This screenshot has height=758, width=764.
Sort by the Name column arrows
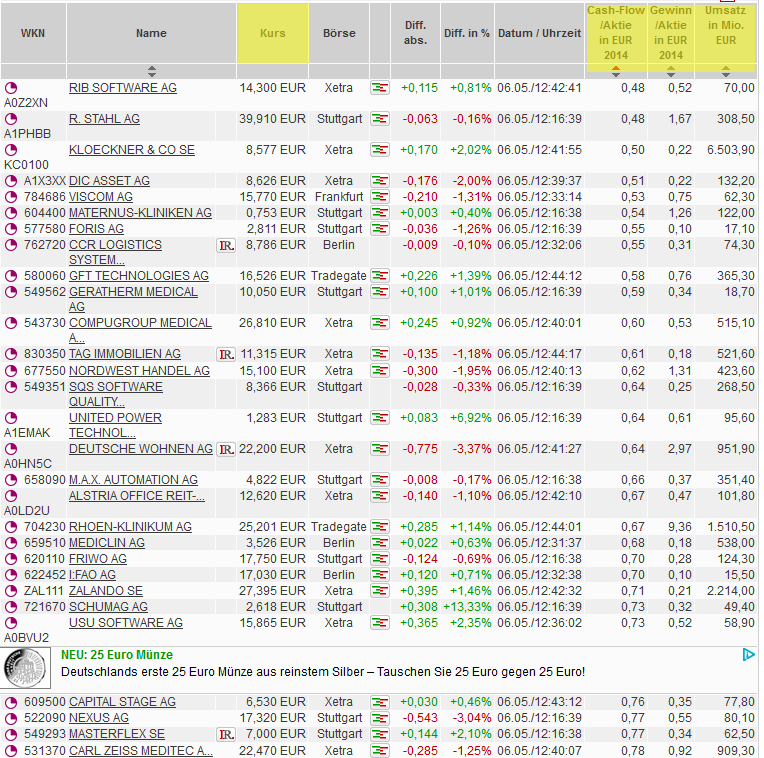click(152, 71)
